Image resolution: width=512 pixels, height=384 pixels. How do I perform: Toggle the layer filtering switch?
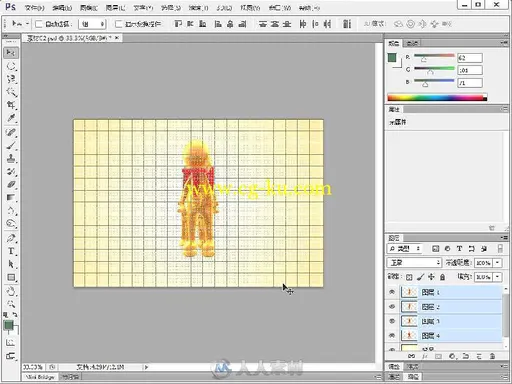pos(500,248)
